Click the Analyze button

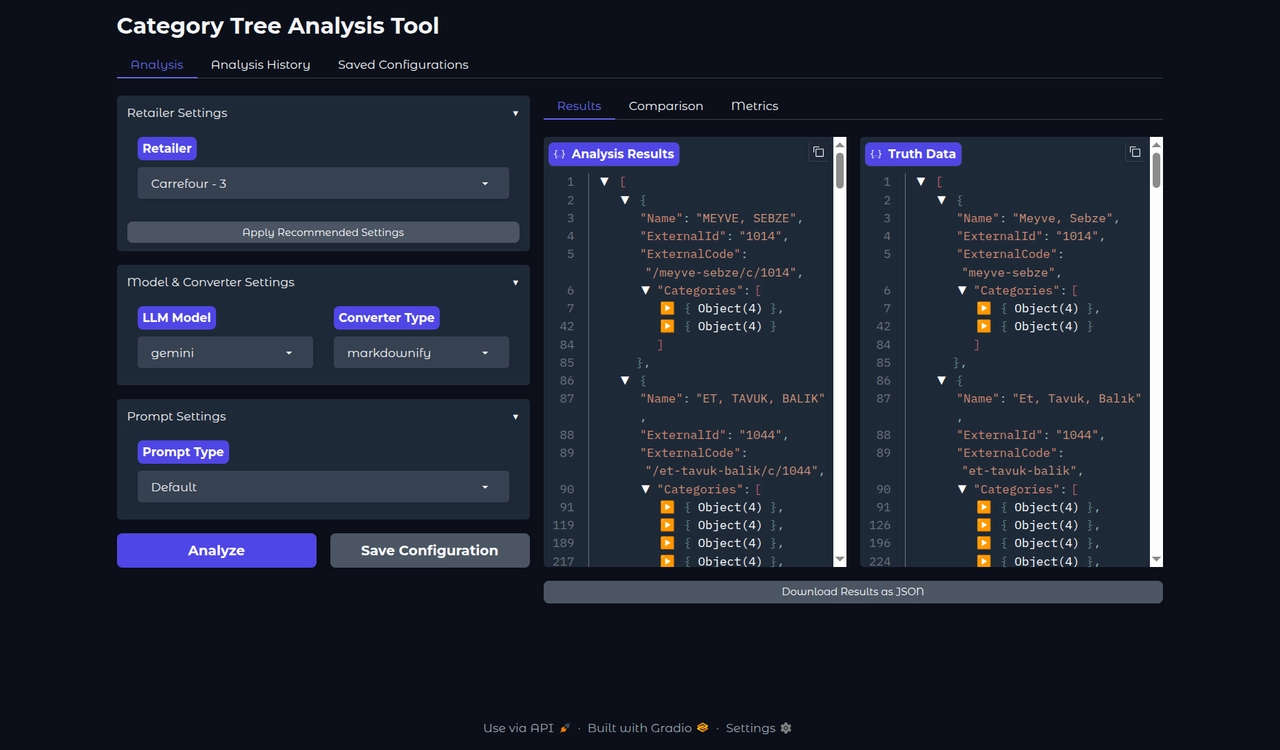point(216,550)
